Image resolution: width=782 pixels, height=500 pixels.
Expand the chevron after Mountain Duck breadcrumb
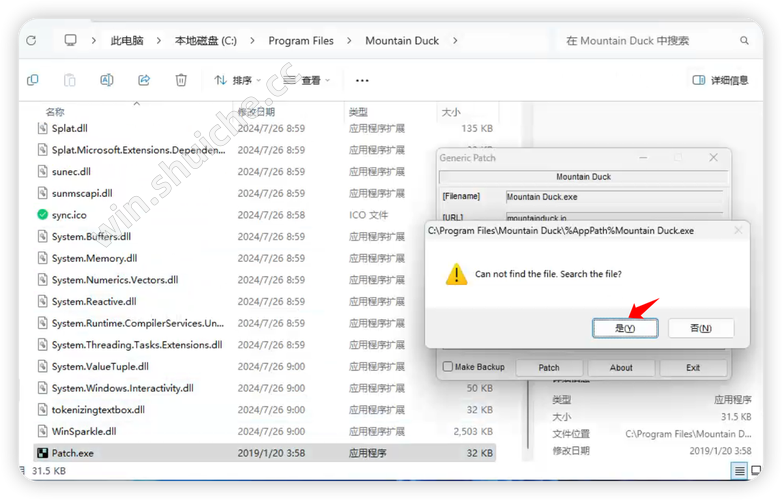(455, 41)
